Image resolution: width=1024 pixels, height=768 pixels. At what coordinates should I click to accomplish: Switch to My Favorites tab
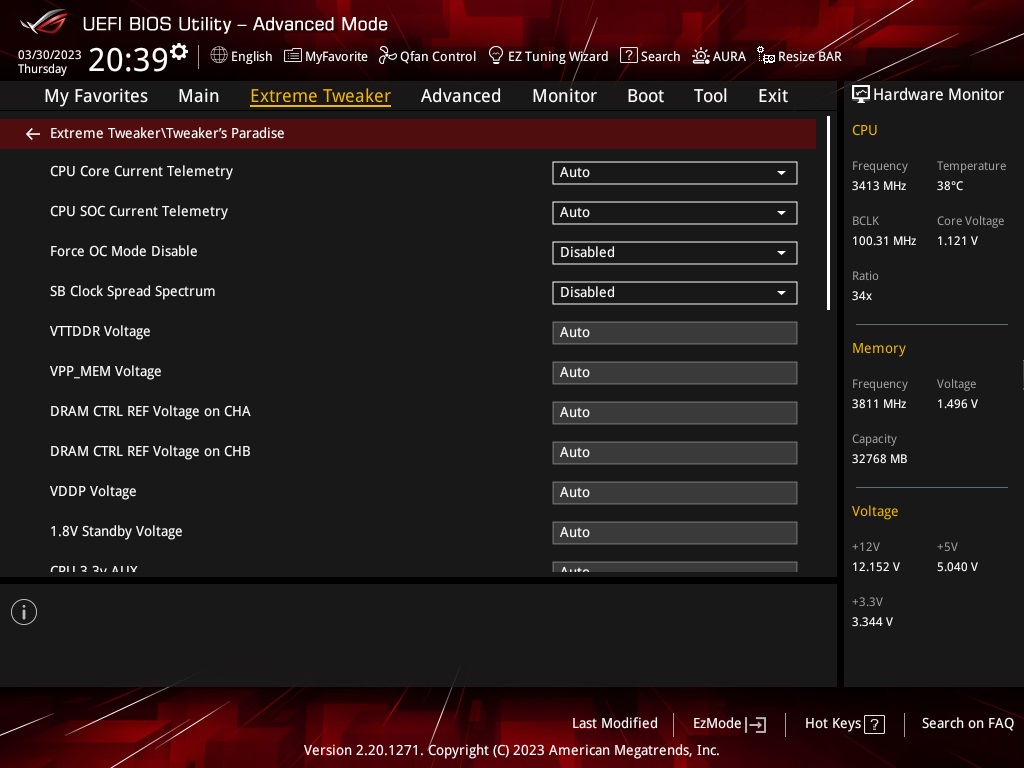click(96, 96)
